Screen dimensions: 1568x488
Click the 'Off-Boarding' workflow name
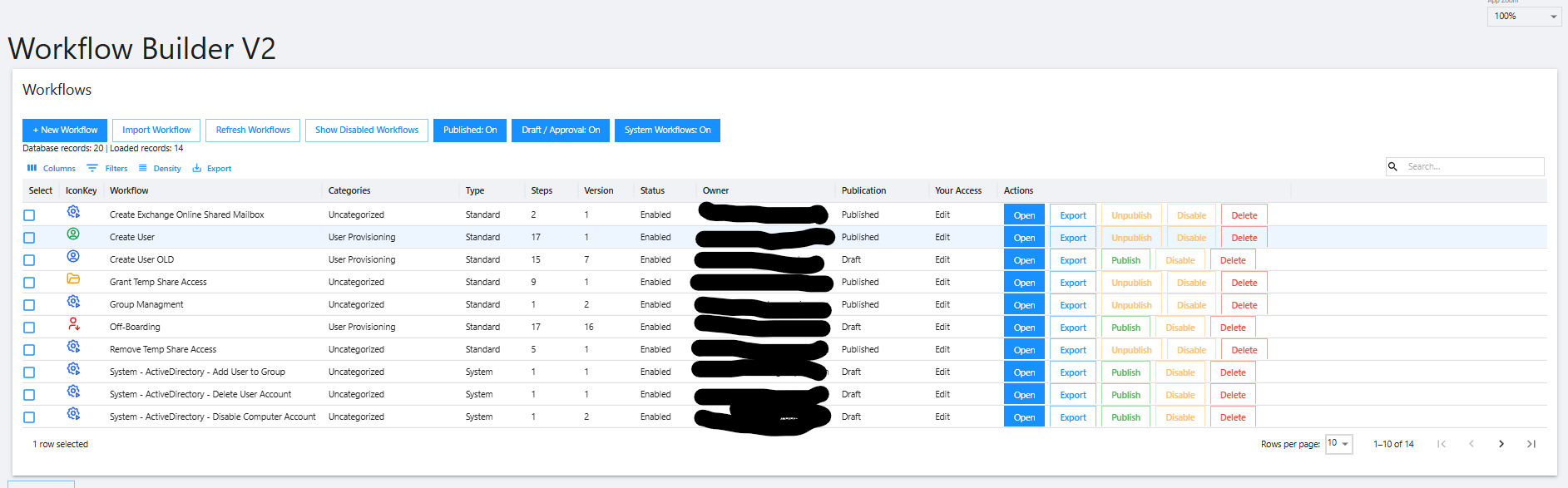pos(135,327)
